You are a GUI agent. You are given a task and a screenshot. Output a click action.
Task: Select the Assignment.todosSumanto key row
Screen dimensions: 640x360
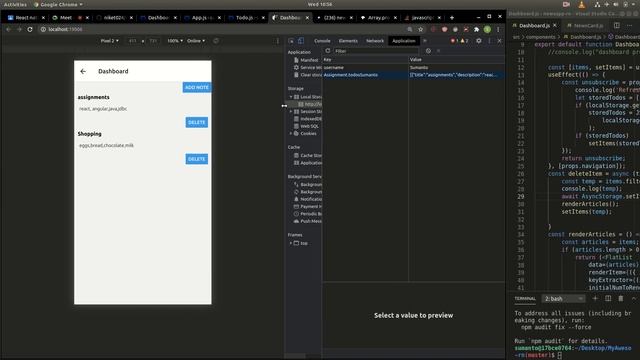[413, 75]
